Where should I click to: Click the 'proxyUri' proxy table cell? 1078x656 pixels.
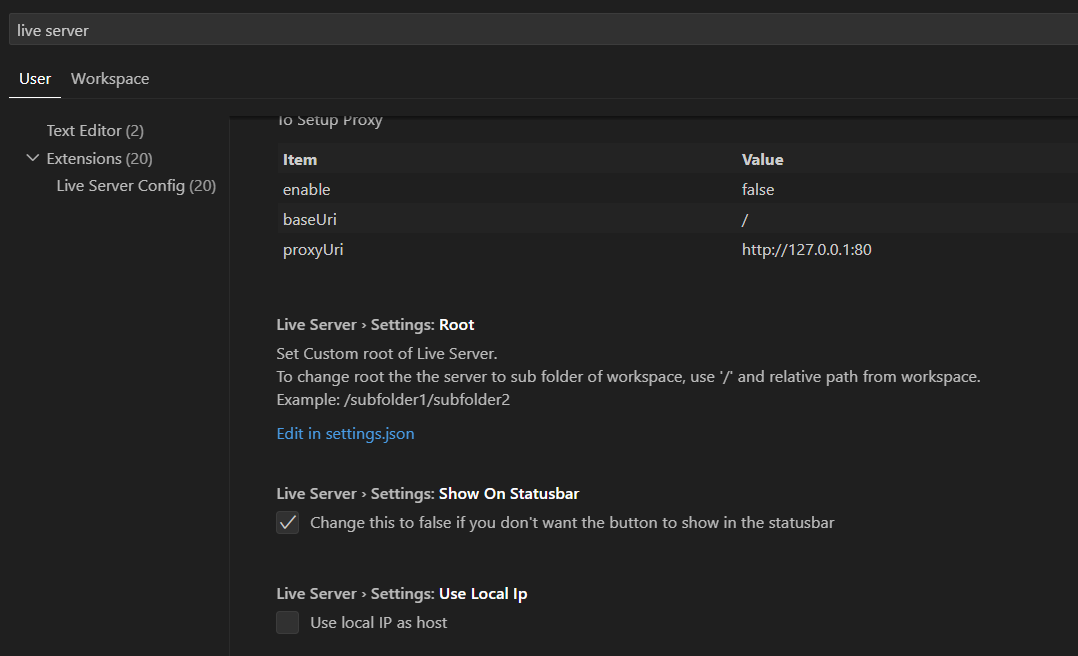click(313, 250)
